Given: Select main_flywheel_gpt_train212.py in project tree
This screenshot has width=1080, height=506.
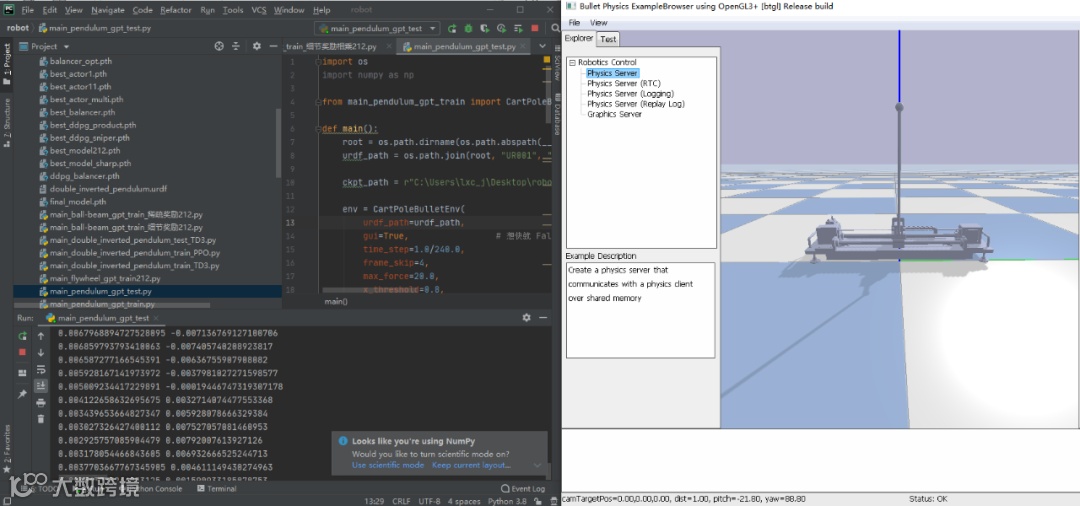Looking at the screenshot, I should click(x=105, y=279).
